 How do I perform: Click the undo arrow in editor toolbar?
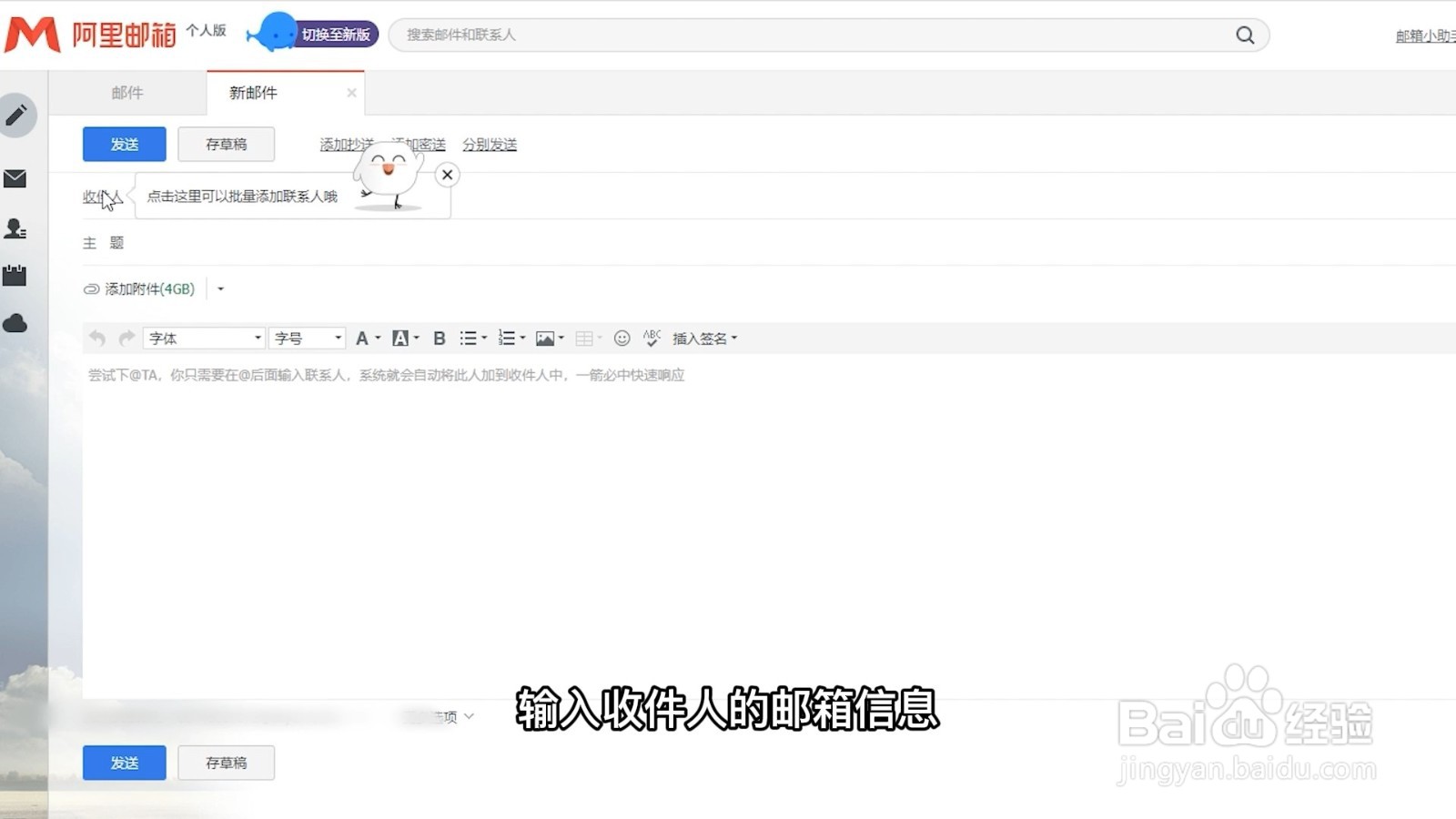96,338
